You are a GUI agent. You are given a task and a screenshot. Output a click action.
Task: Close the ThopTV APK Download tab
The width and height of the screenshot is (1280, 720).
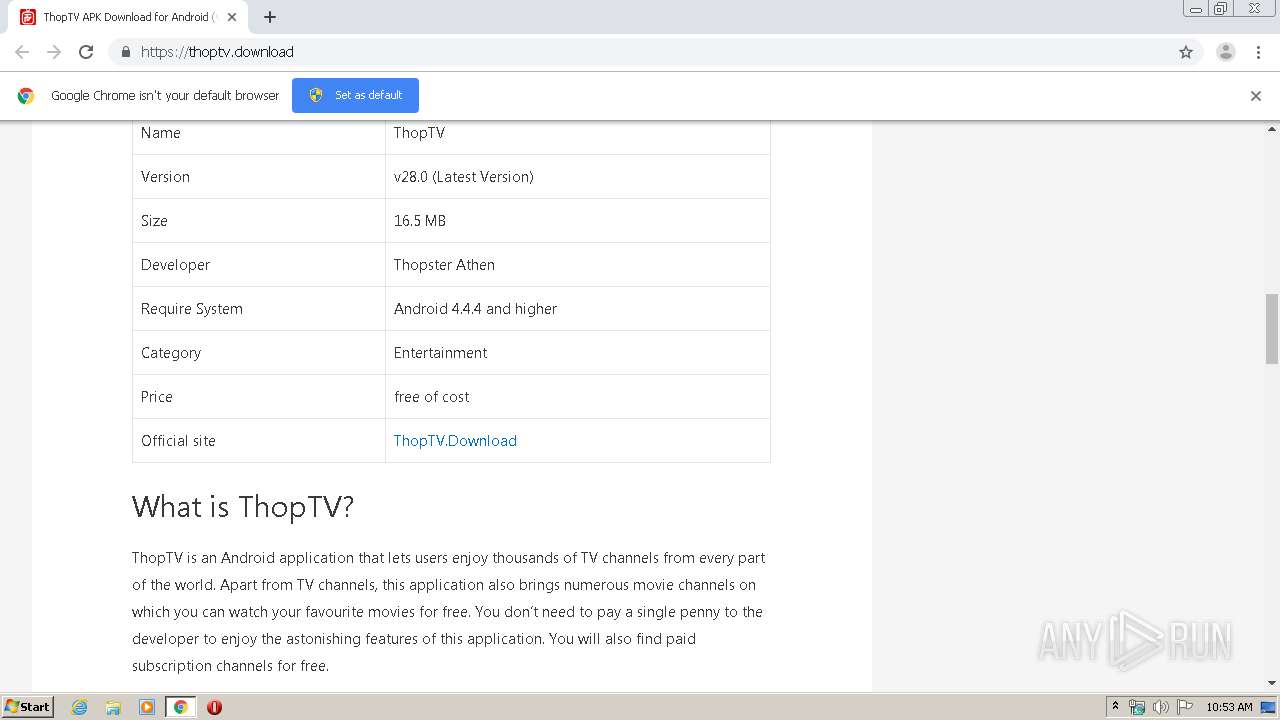point(232,17)
